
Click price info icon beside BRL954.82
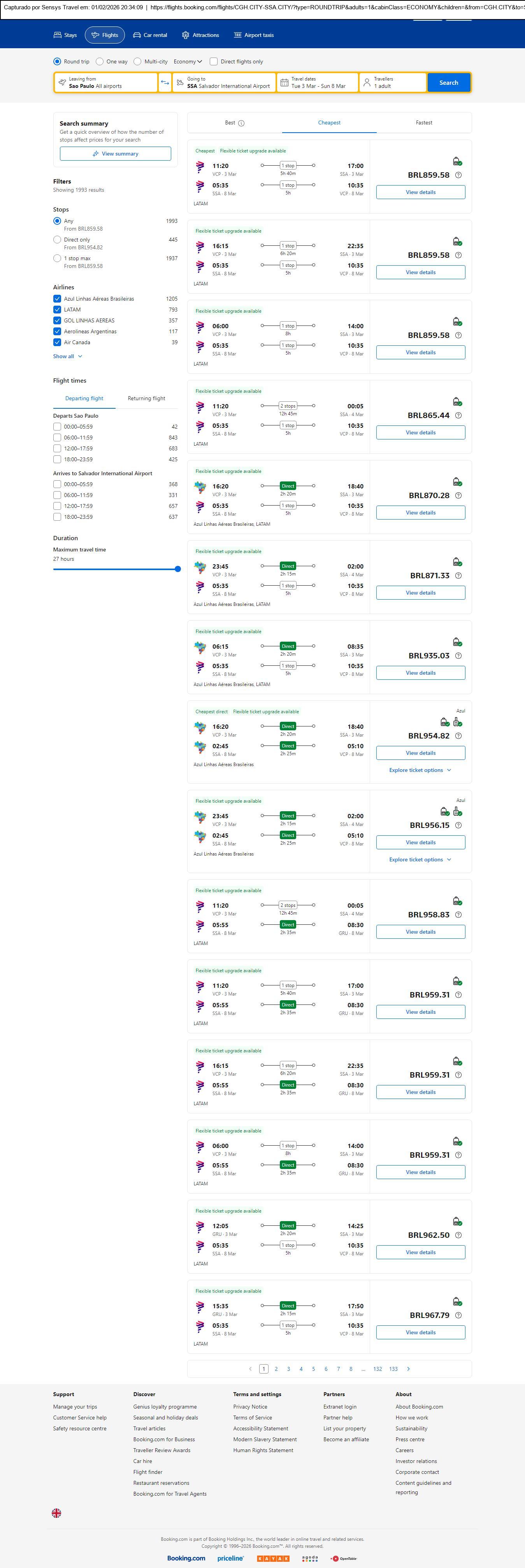[458, 736]
